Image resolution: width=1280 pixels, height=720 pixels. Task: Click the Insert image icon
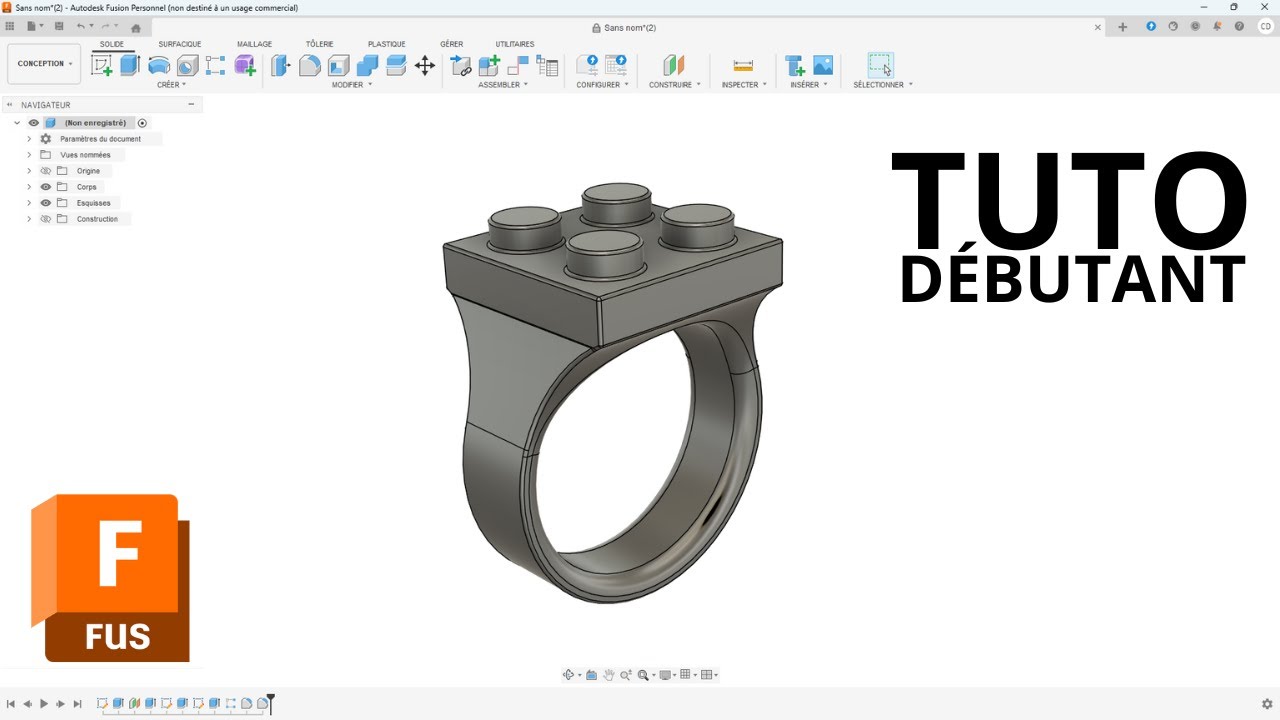point(823,66)
